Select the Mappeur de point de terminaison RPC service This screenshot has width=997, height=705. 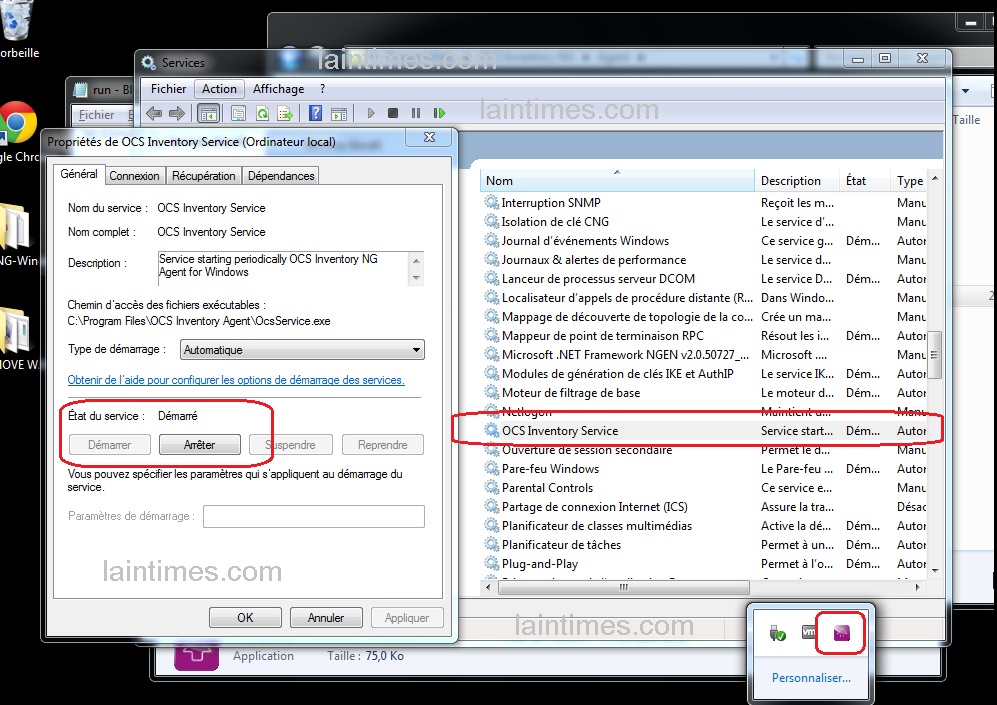coord(705,336)
